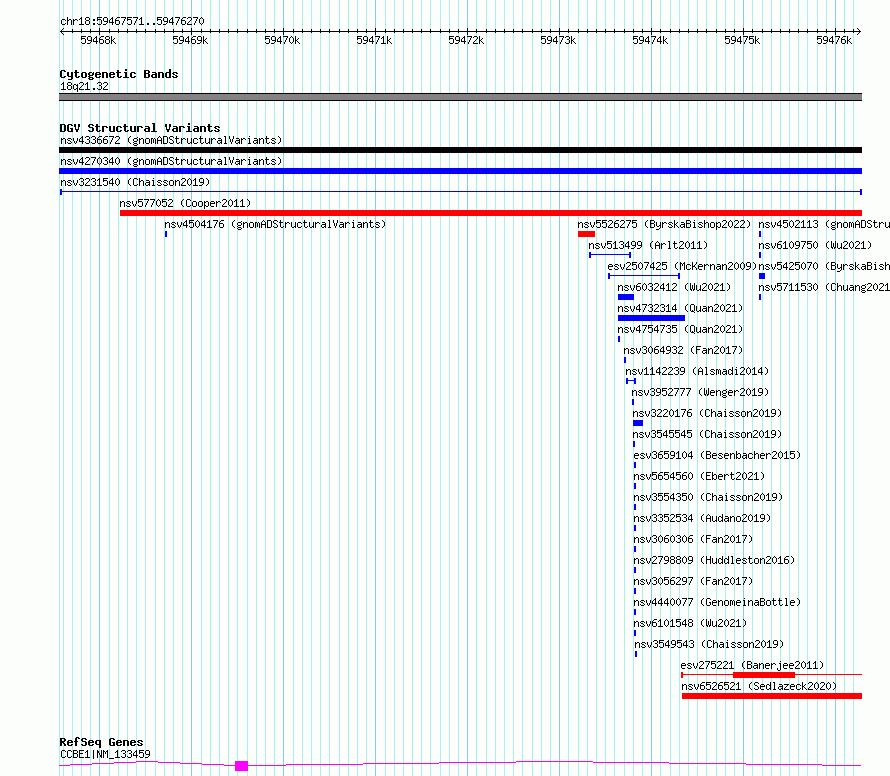Click the nsv4336672 black variant bar
890x776 pixels.
(460, 150)
